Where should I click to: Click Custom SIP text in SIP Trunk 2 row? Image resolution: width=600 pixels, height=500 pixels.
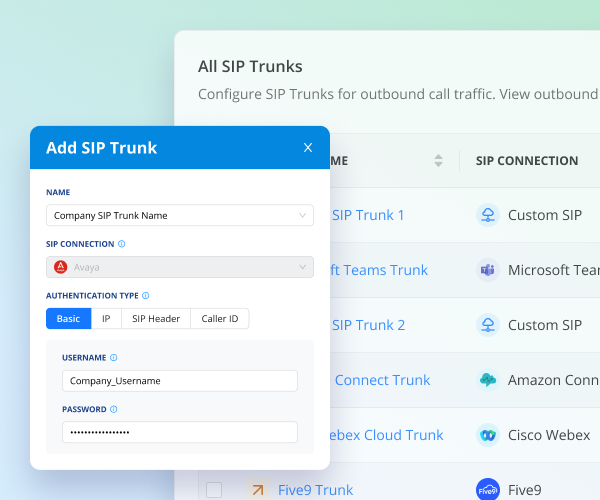pos(545,325)
